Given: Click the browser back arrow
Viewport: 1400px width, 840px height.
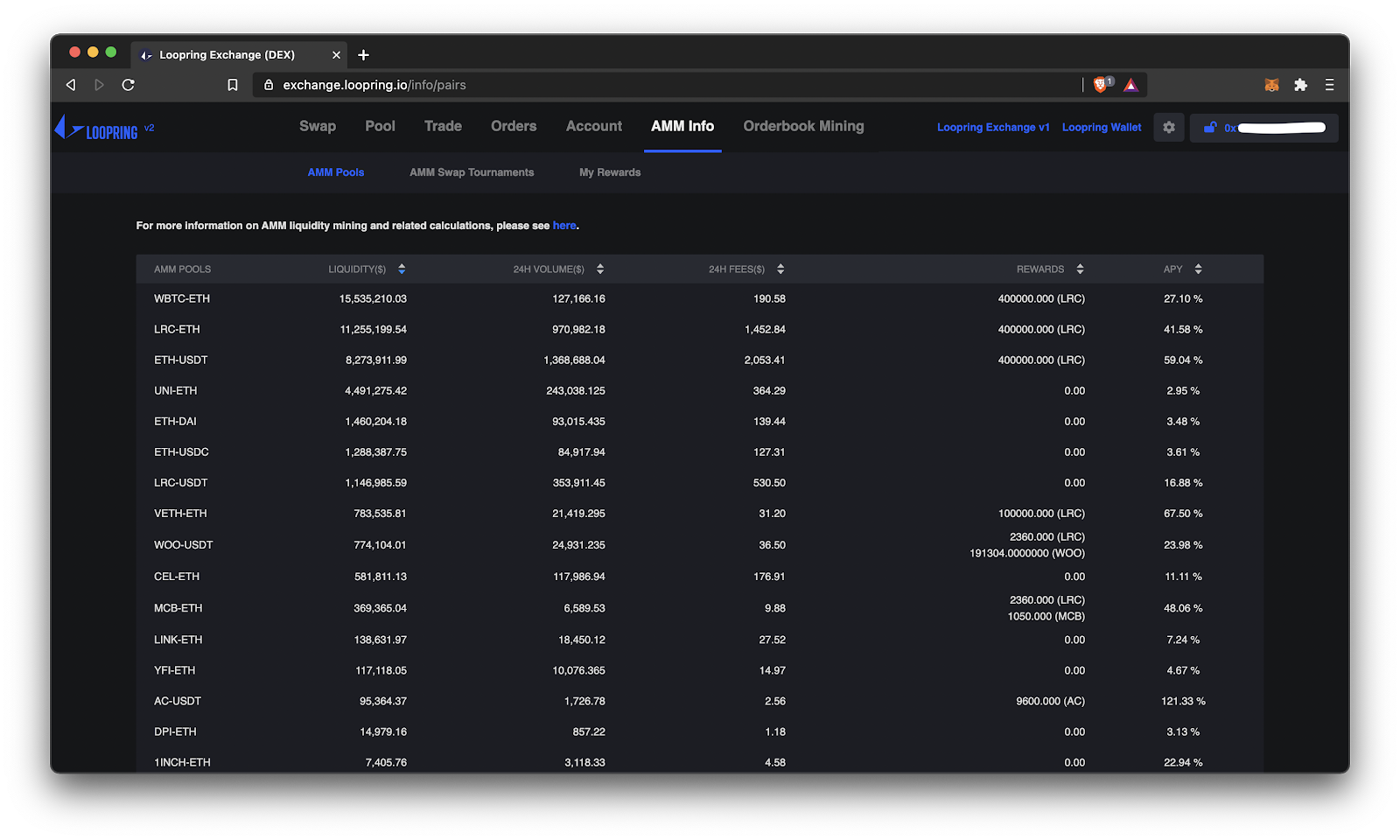Looking at the screenshot, I should tap(71, 85).
